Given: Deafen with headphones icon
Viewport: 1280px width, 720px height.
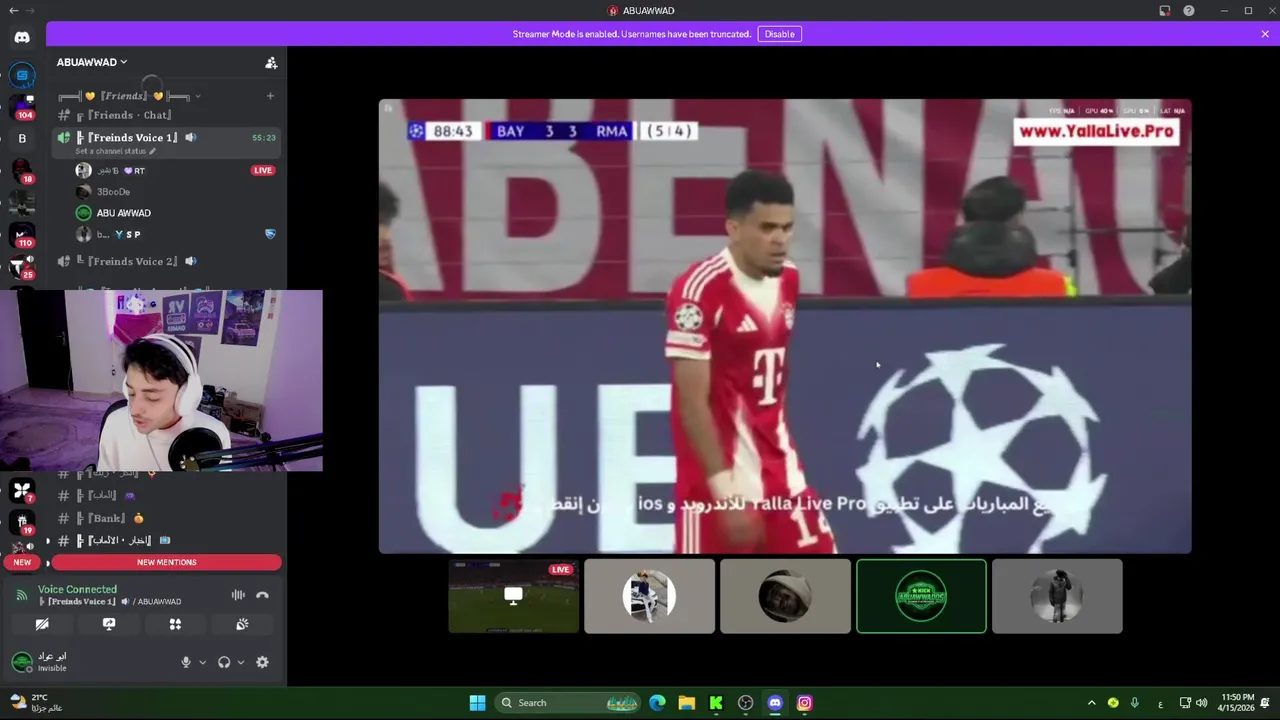Looking at the screenshot, I should pyautogui.click(x=224, y=662).
